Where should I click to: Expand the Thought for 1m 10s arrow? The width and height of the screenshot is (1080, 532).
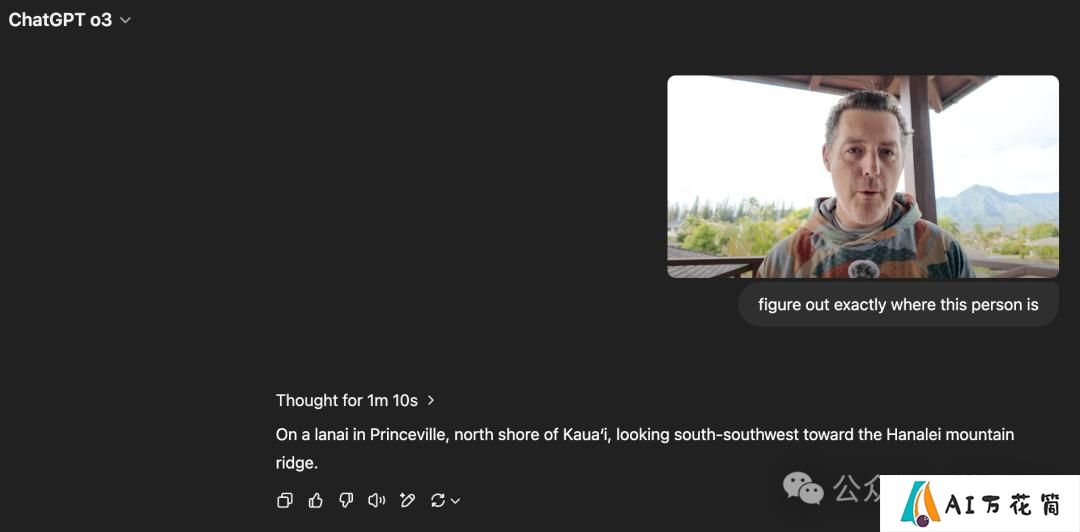(x=430, y=400)
